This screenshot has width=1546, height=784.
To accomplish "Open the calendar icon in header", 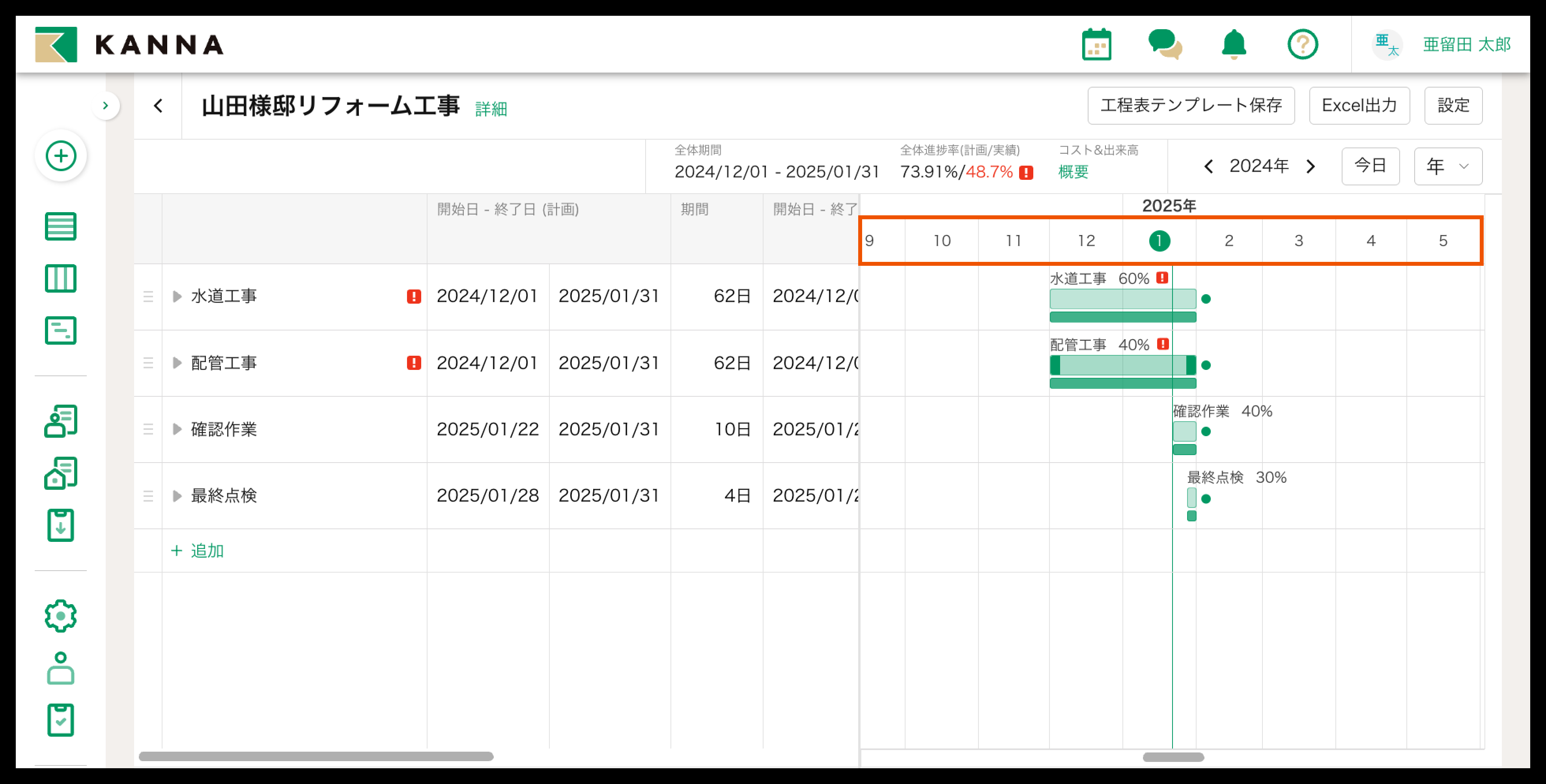I will 1096,45.
